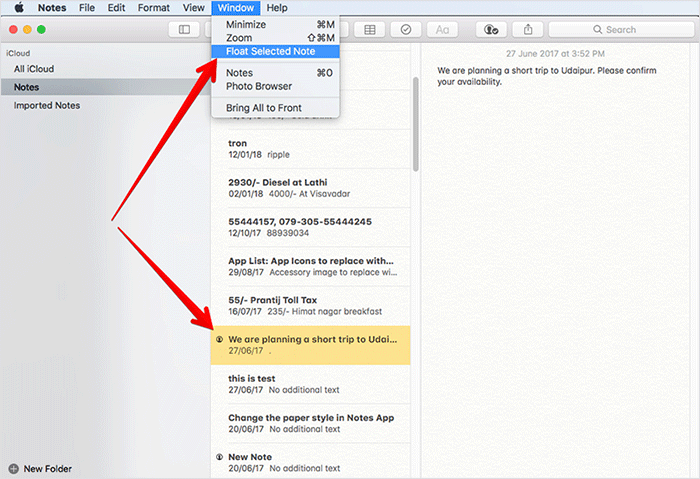This screenshot has width=700, height=479.
Task: Toggle the folders sidebar button
Action: coord(184,30)
